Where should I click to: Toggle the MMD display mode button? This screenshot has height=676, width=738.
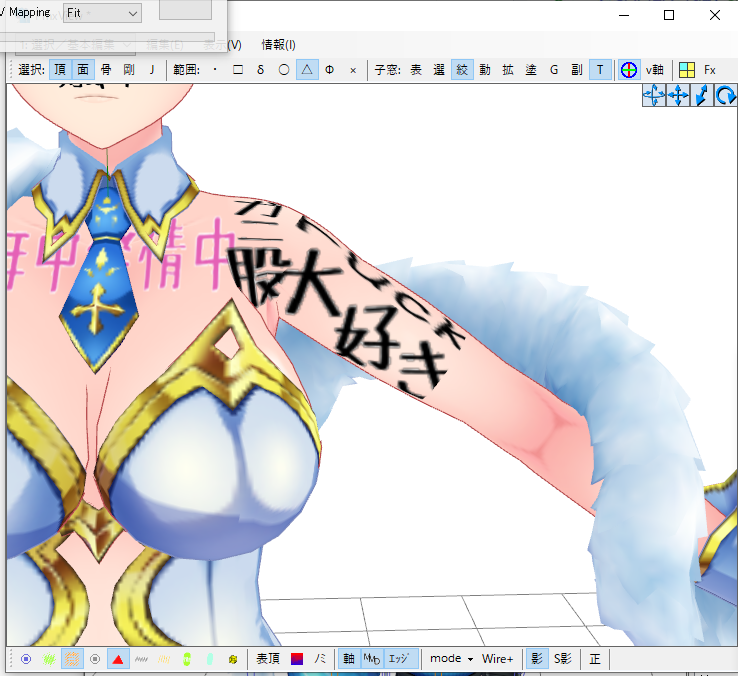tap(372, 659)
